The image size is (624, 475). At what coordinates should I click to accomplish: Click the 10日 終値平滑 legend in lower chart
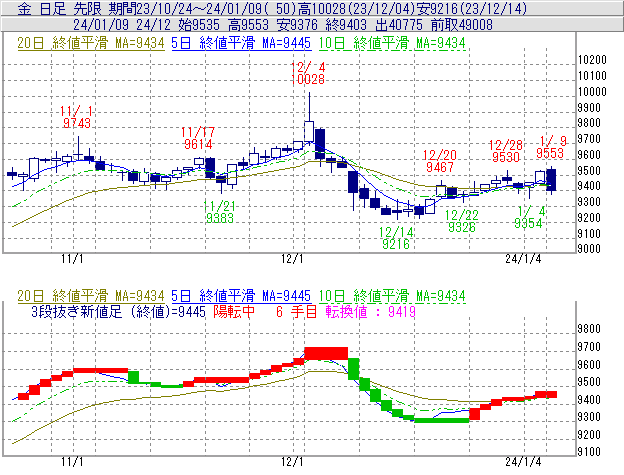392,296
